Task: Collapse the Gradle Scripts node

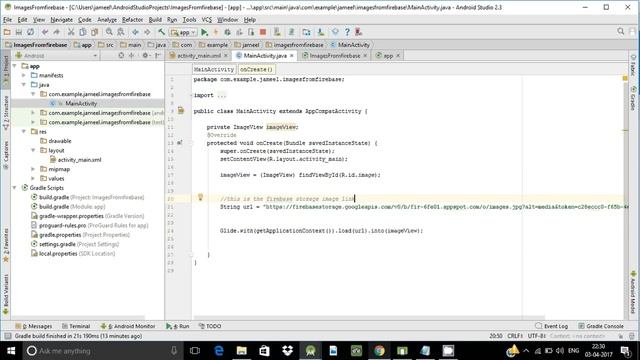Action: (x=15, y=188)
